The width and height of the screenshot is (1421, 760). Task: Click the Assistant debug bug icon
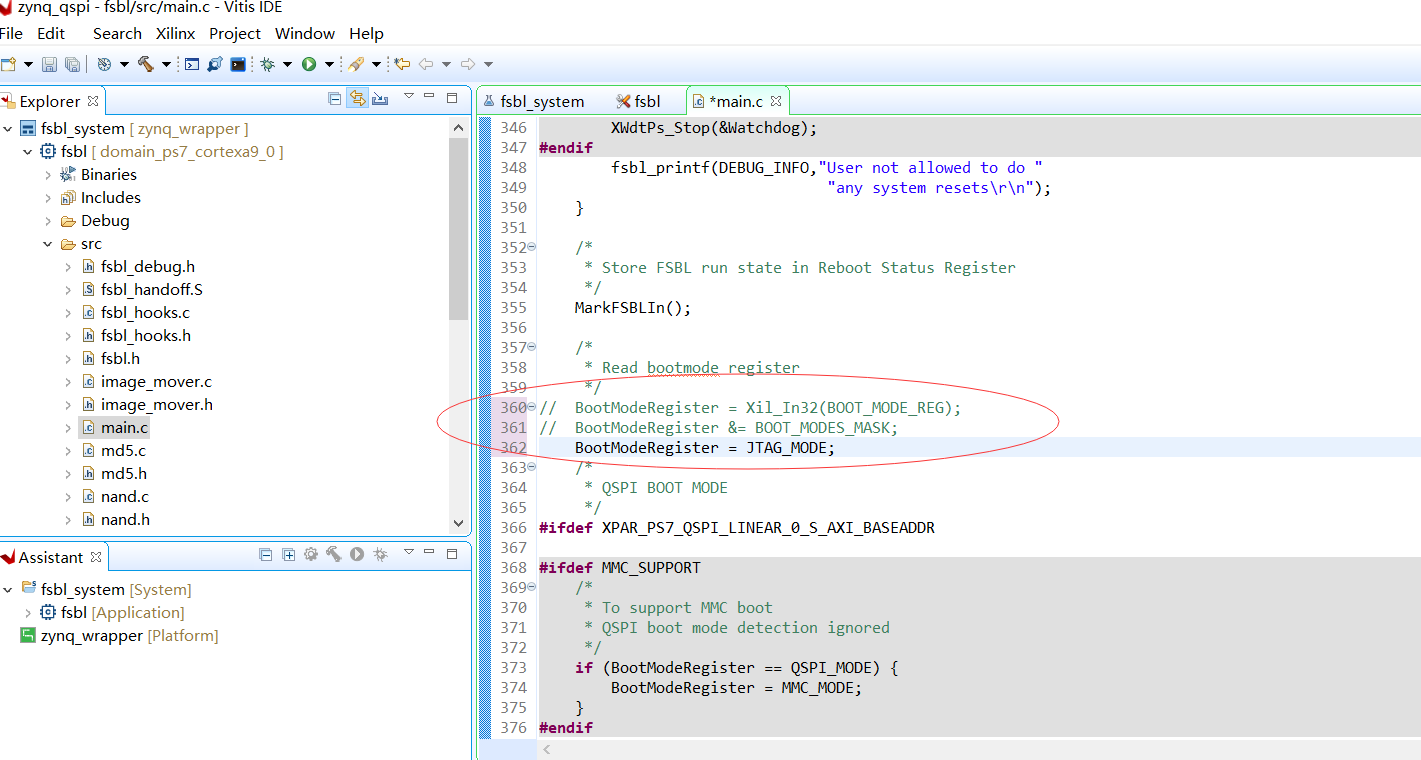(380, 554)
